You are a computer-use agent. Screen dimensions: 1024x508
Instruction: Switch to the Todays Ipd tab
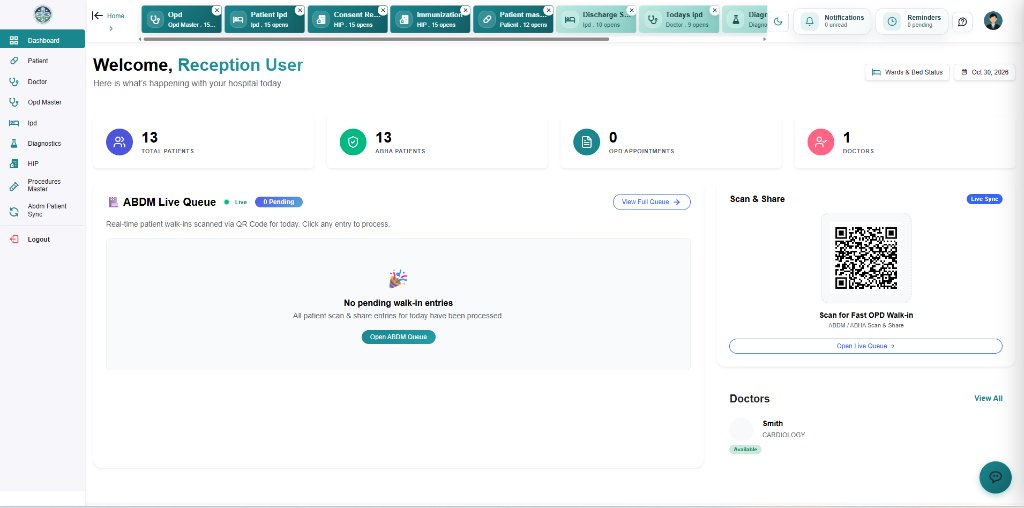(x=679, y=20)
